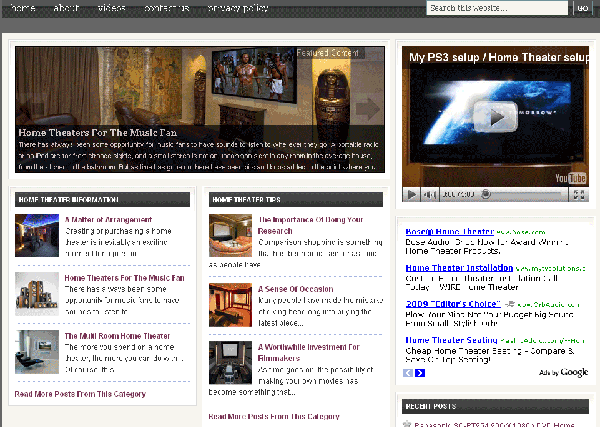This screenshot has height=427, width=600.
Task: Click thumbnail for A Sense Of Occasion
Action: click(x=230, y=305)
